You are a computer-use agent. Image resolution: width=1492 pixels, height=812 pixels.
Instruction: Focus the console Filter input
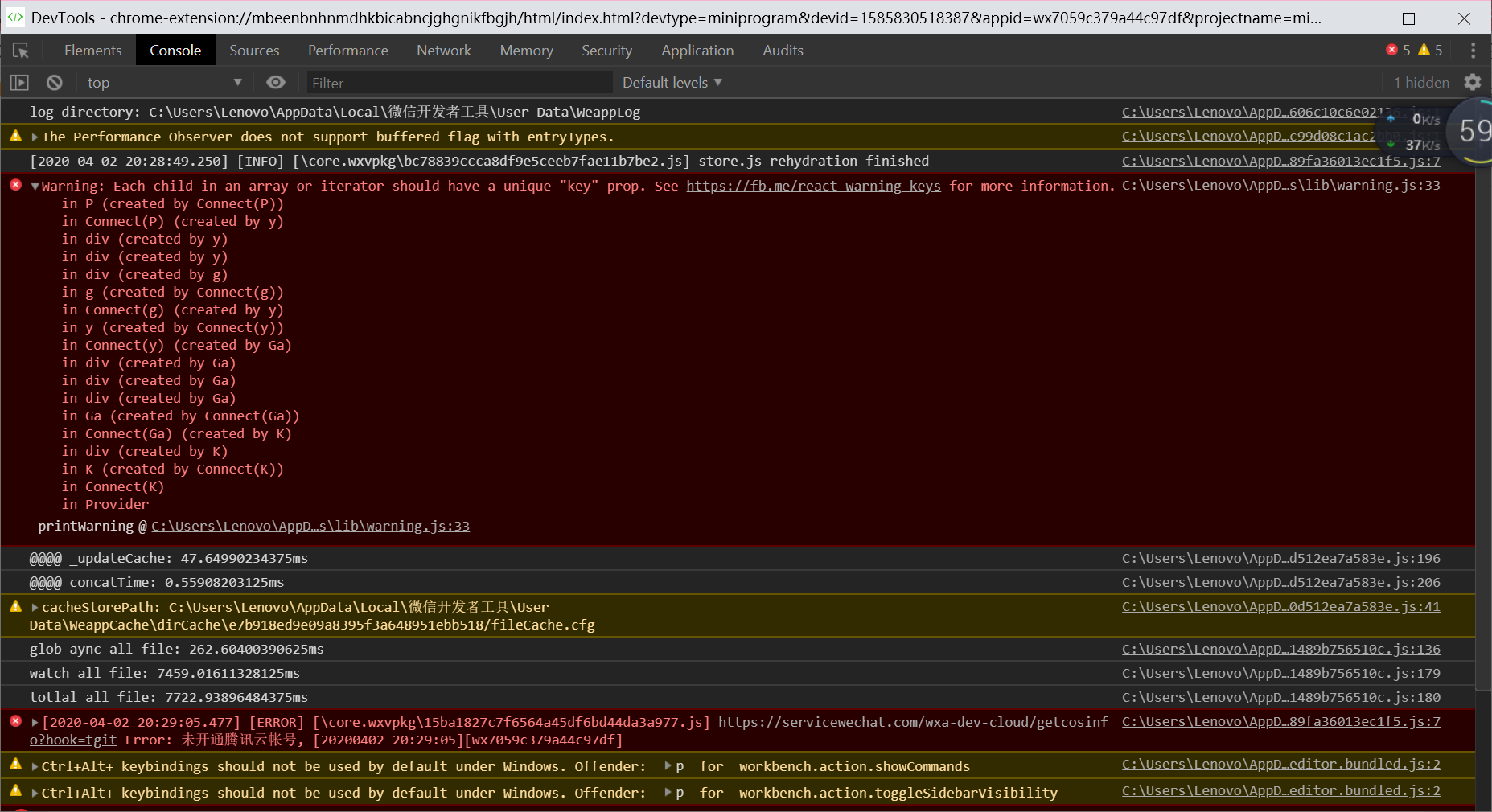click(459, 83)
